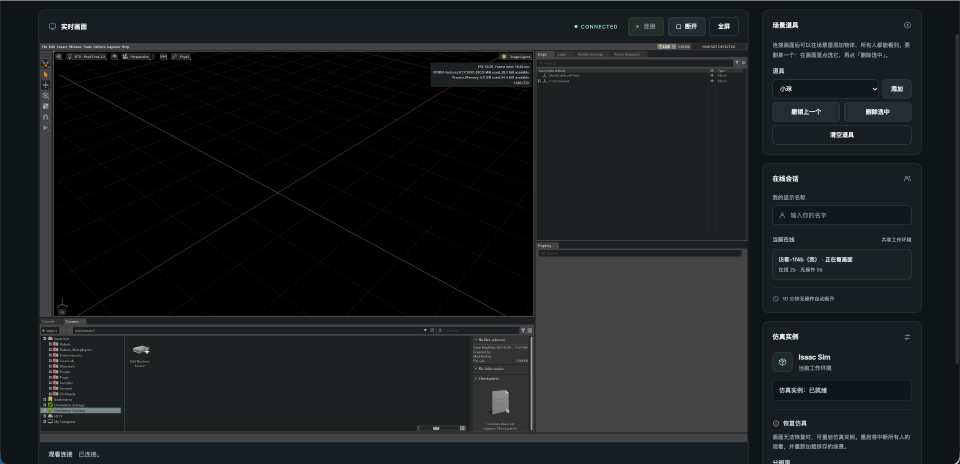Click the 连接 connect button
The width and height of the screenshot is (960, 464).
tap(646, 26)
